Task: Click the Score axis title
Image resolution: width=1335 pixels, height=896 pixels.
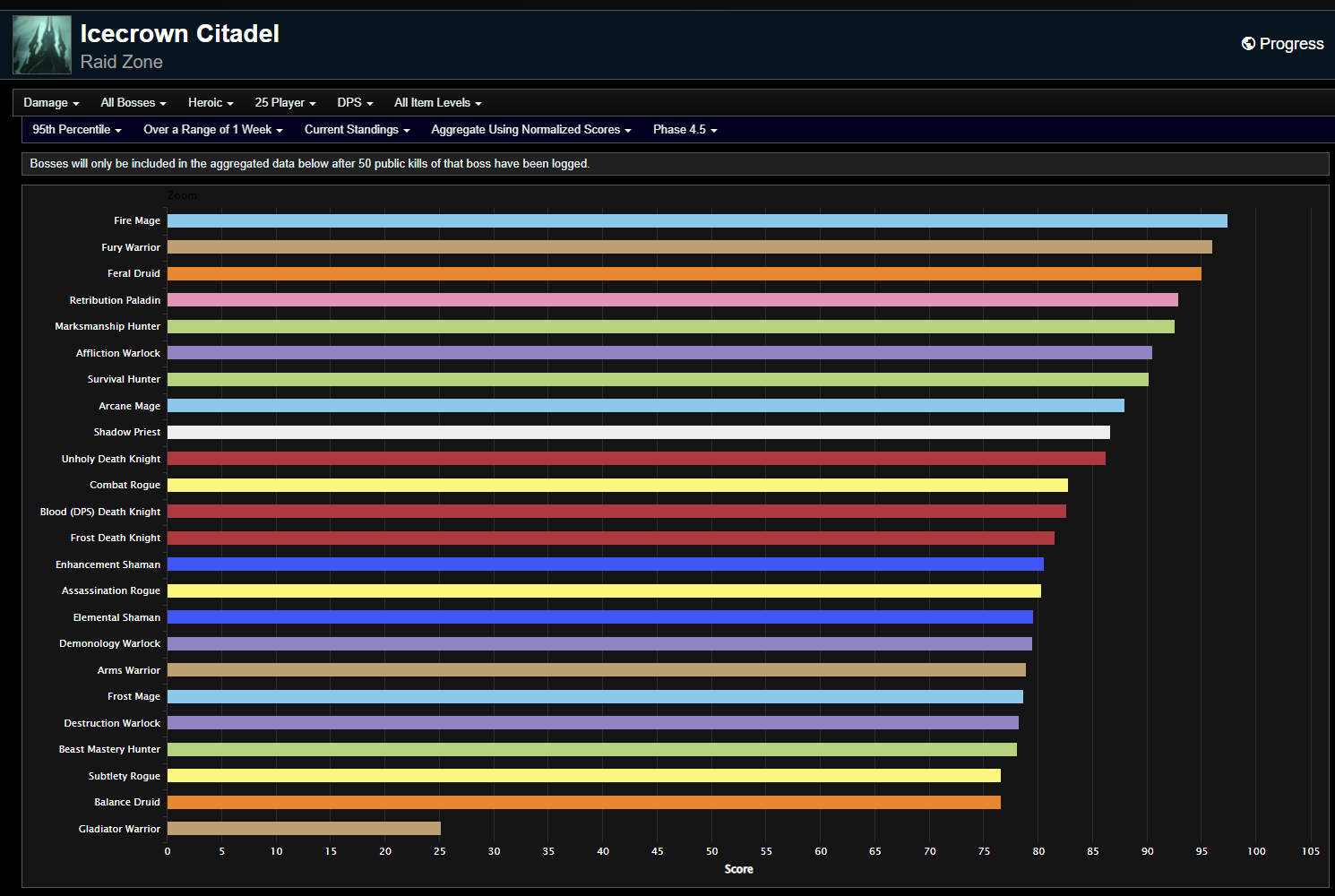Action: pyautogui.click(x=738, y=869)
